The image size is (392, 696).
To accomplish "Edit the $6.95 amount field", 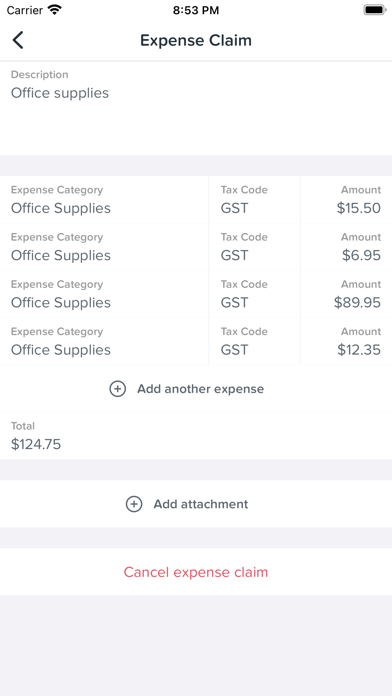I will pos(346,247).
